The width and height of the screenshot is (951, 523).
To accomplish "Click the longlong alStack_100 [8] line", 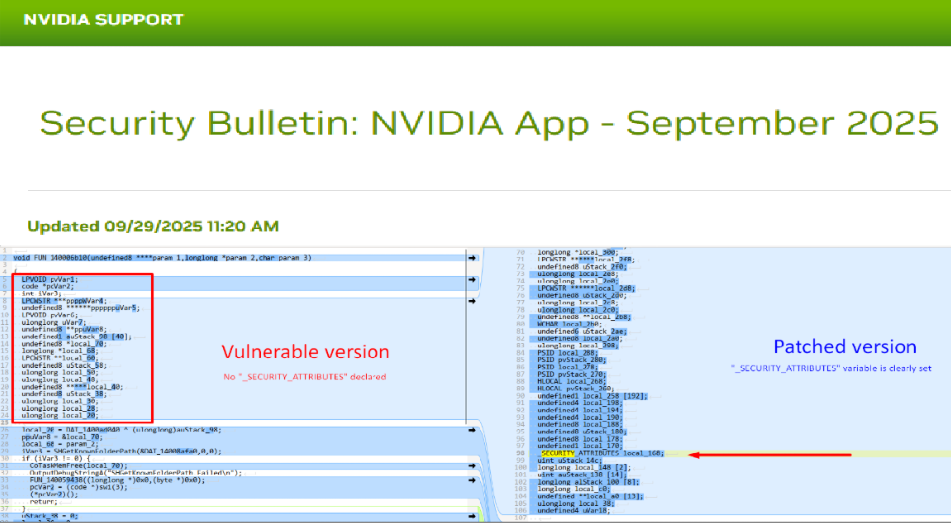I will point(588,482).
